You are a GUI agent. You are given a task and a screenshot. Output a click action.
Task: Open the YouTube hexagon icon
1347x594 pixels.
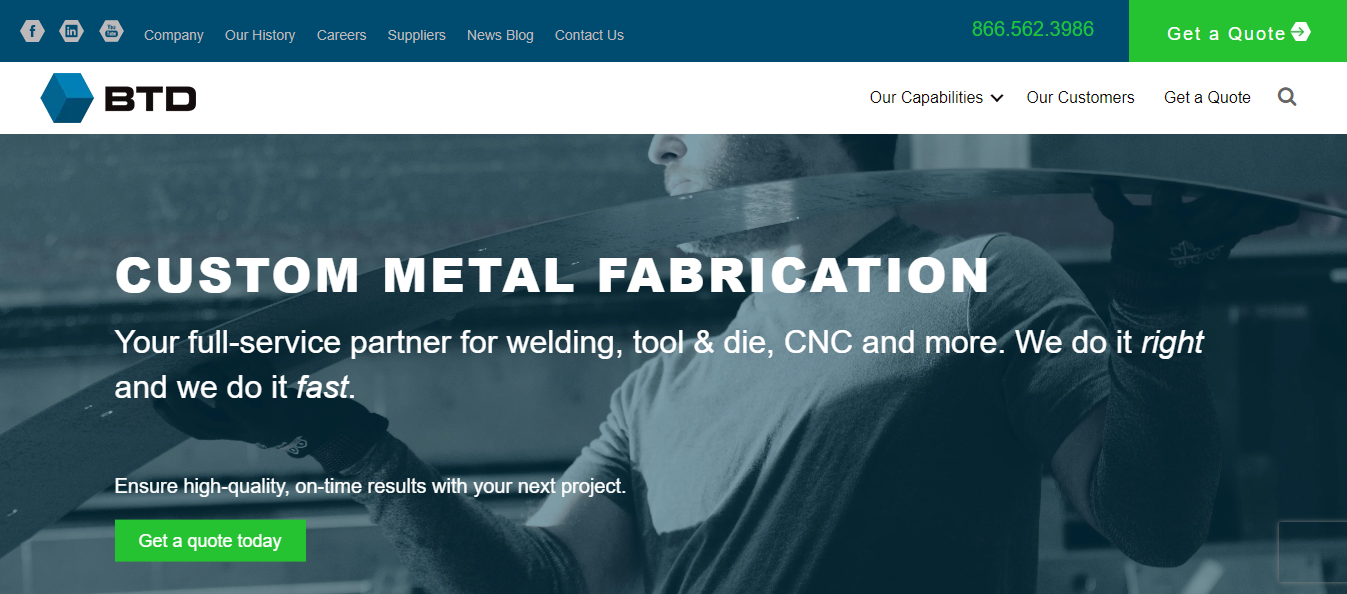111,31
